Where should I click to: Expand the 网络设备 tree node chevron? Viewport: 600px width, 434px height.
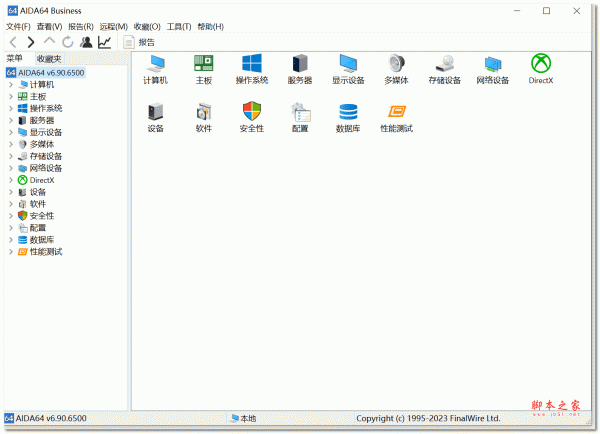(x=11, y=168)
